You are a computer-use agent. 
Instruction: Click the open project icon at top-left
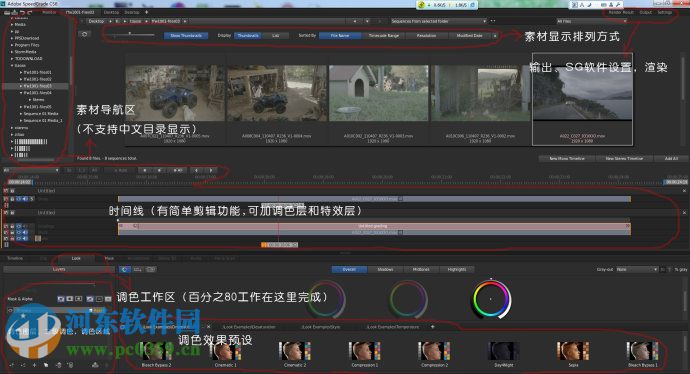(7, 13)
